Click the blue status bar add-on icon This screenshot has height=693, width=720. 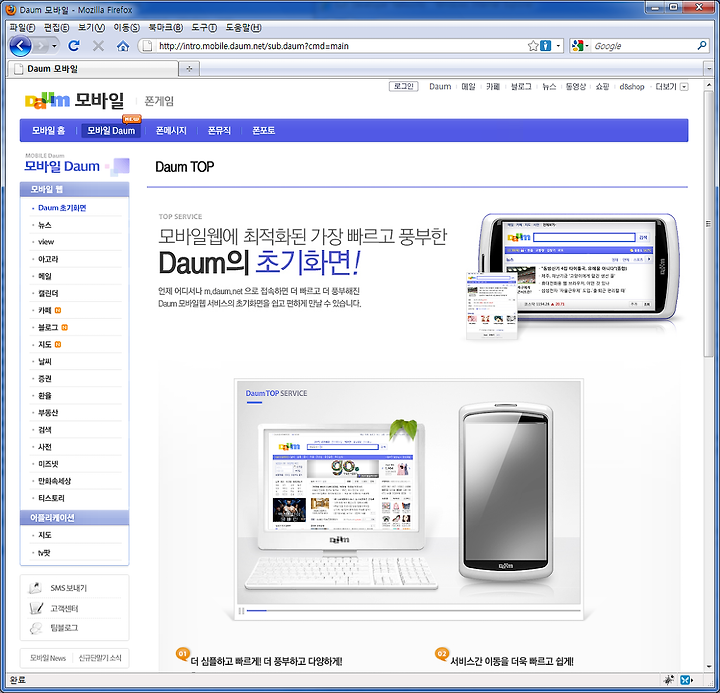pyautogui.click(x=686, y=680)
